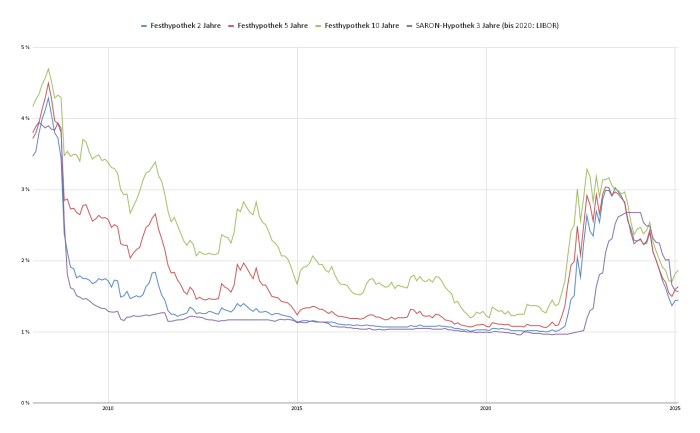The height and width of the screenshot is (433, 700).
Task: Click the 2010 x-axis label
Action: 108,408
